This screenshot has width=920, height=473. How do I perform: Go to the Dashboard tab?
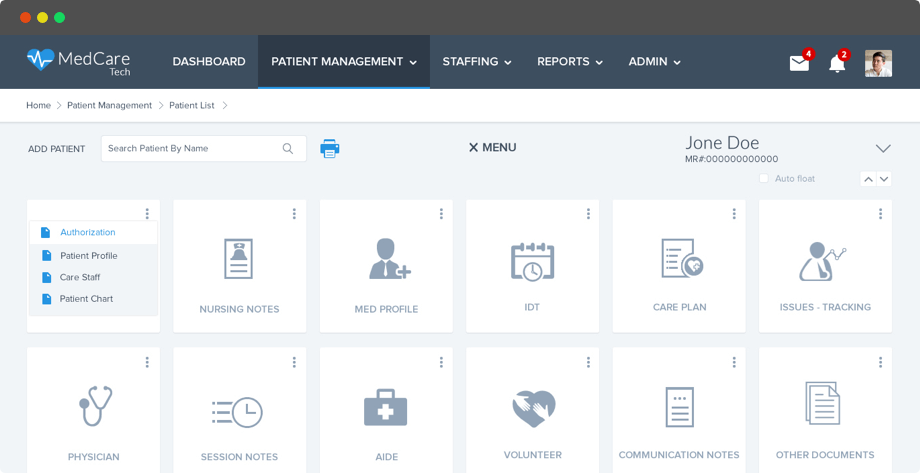pyautogui.click(x=209, y=62)
